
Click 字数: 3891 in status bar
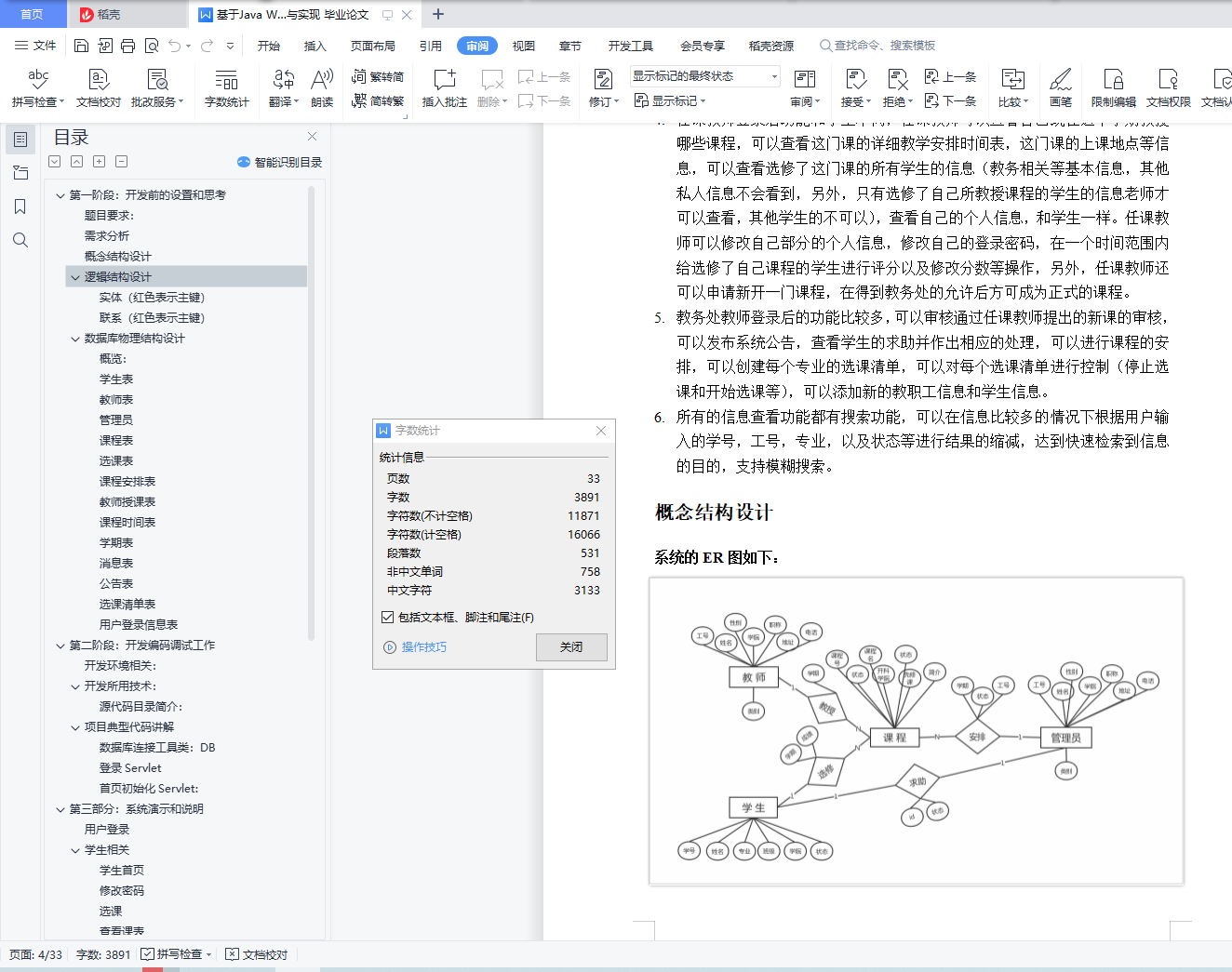click(103, 954)
